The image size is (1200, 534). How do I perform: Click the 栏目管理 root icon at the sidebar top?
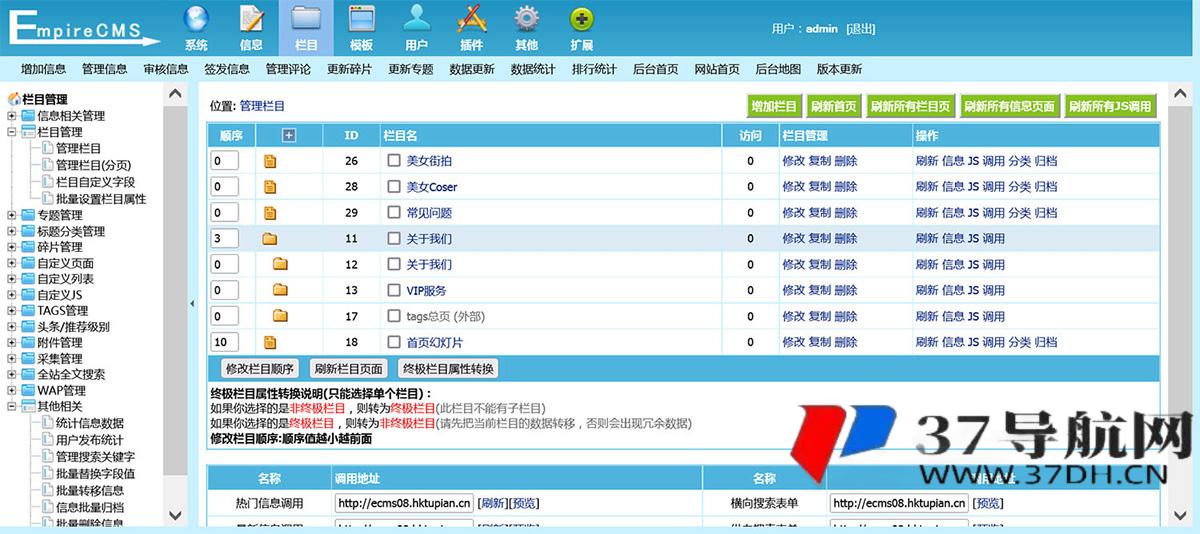point(14,99)
